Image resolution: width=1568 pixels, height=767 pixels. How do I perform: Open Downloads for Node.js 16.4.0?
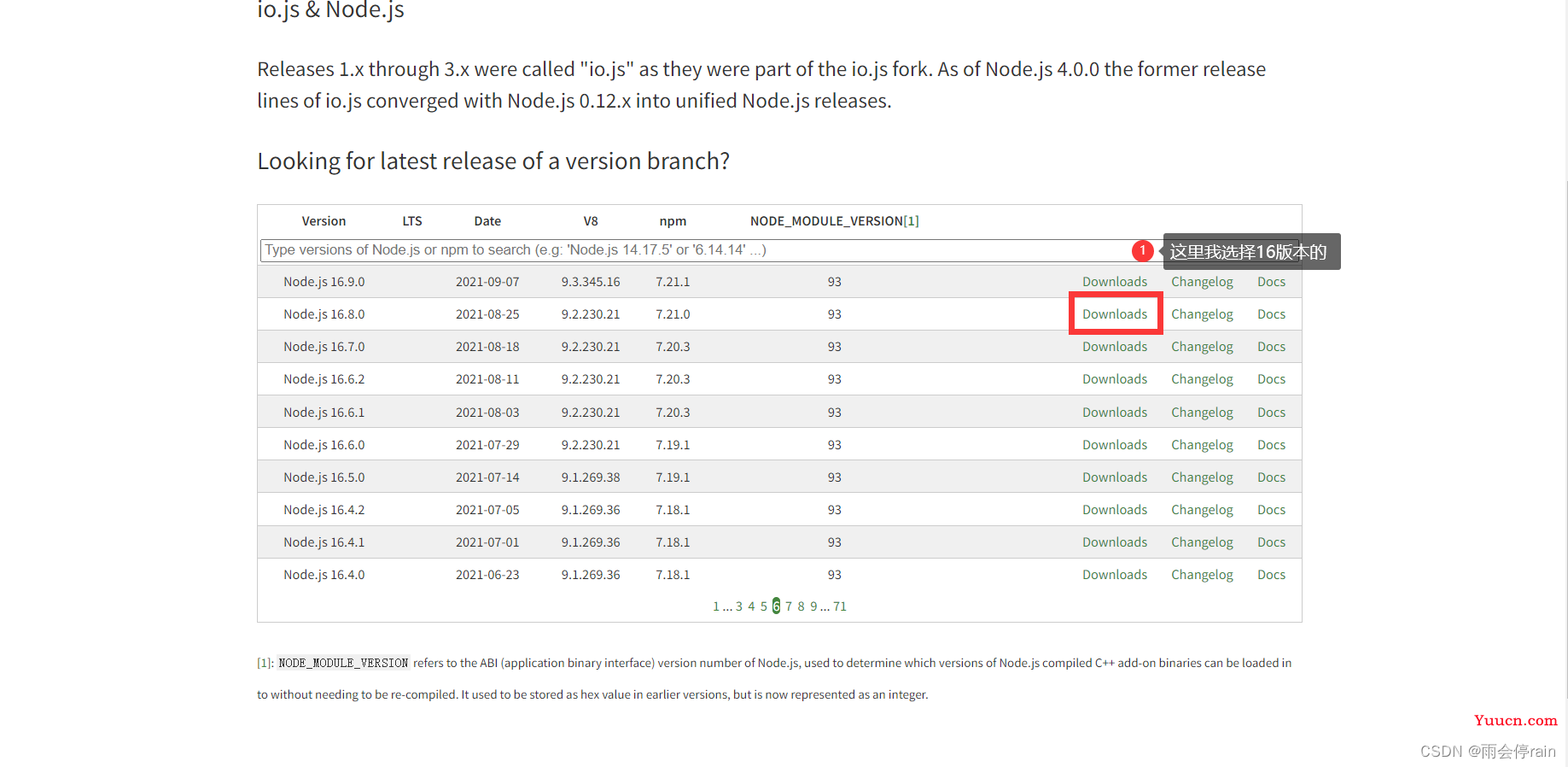(1115, 575)
